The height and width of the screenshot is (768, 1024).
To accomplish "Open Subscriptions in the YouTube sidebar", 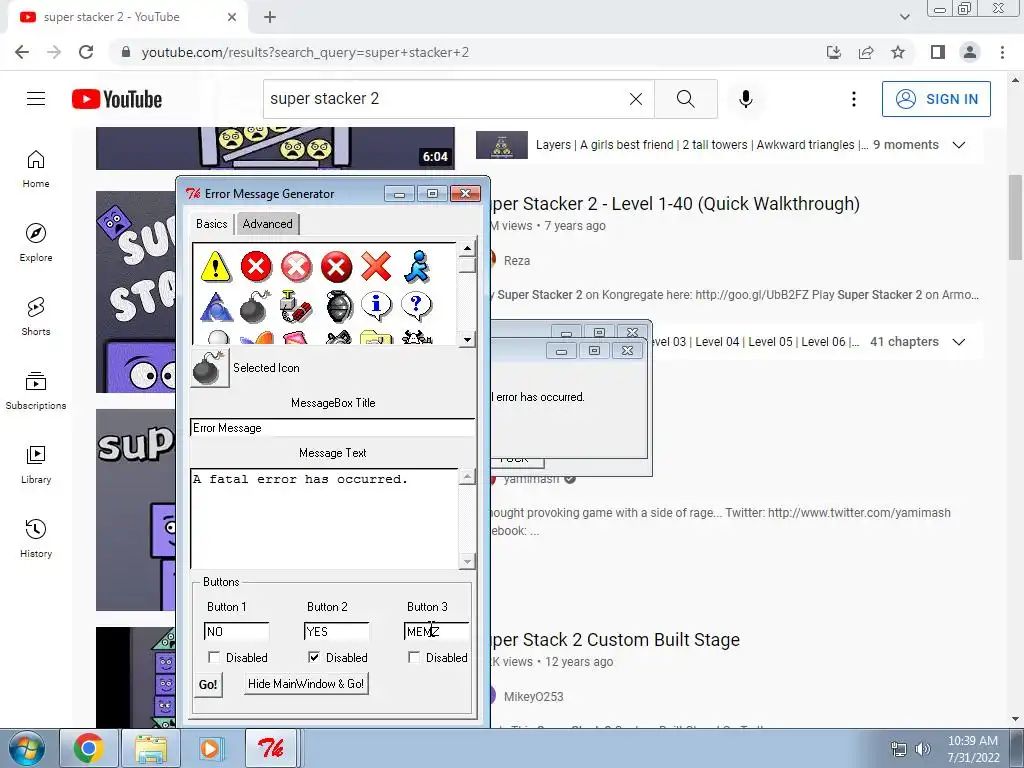I will click(x=36, y=391).
